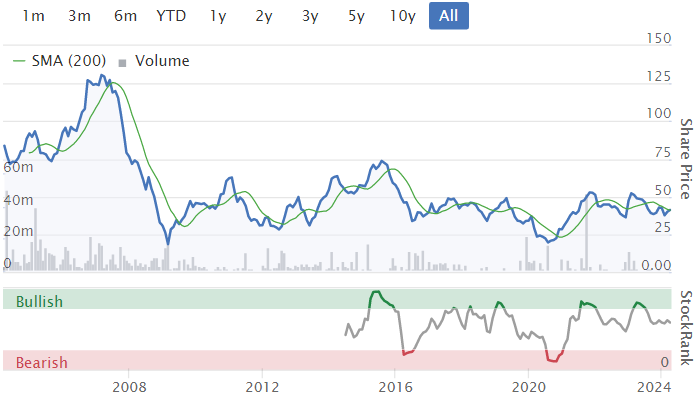Click the 75 share price axis label
Screen dimensions: 700x394
(662, 153)
